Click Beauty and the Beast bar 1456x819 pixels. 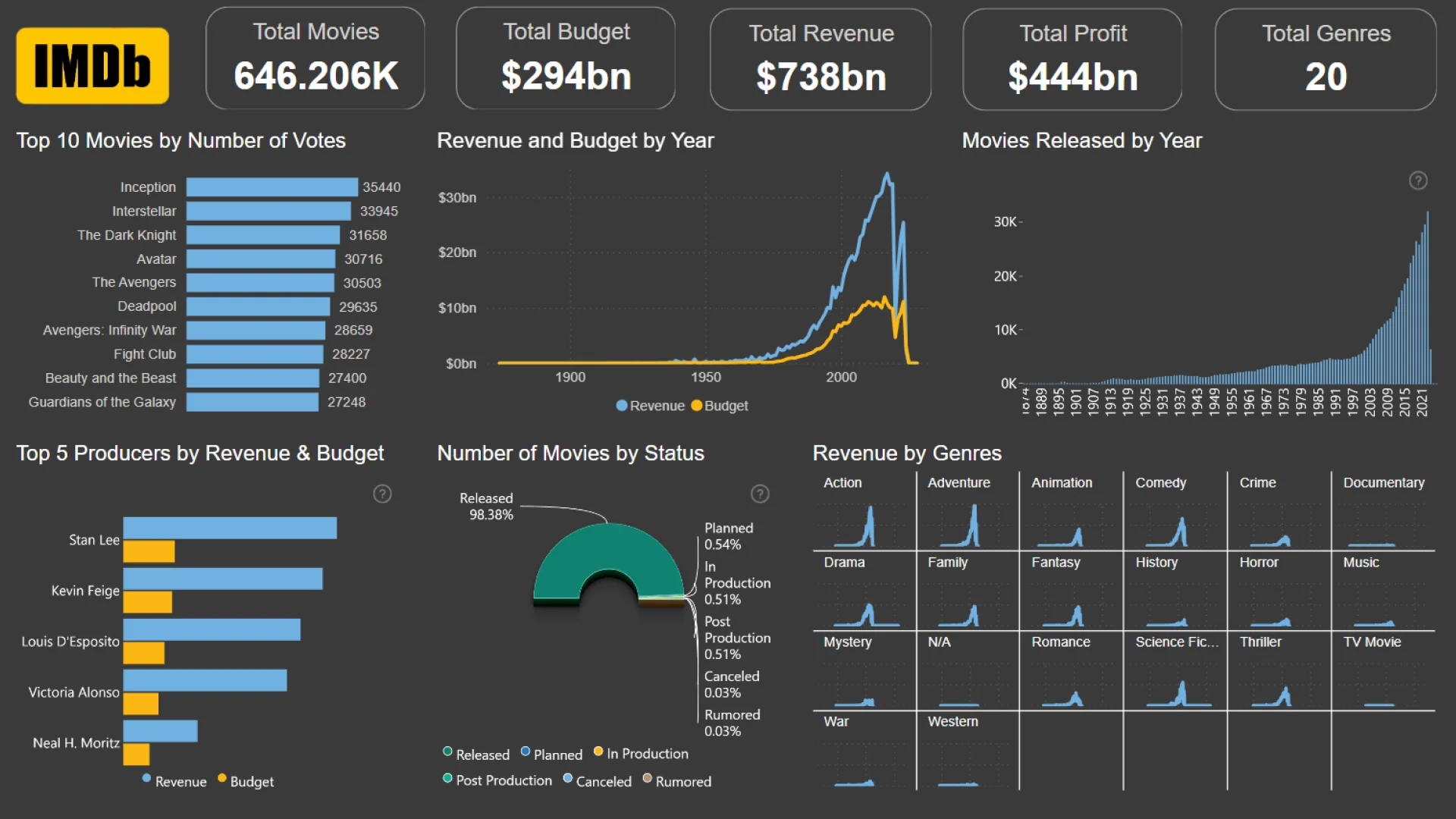pos(253,378)
